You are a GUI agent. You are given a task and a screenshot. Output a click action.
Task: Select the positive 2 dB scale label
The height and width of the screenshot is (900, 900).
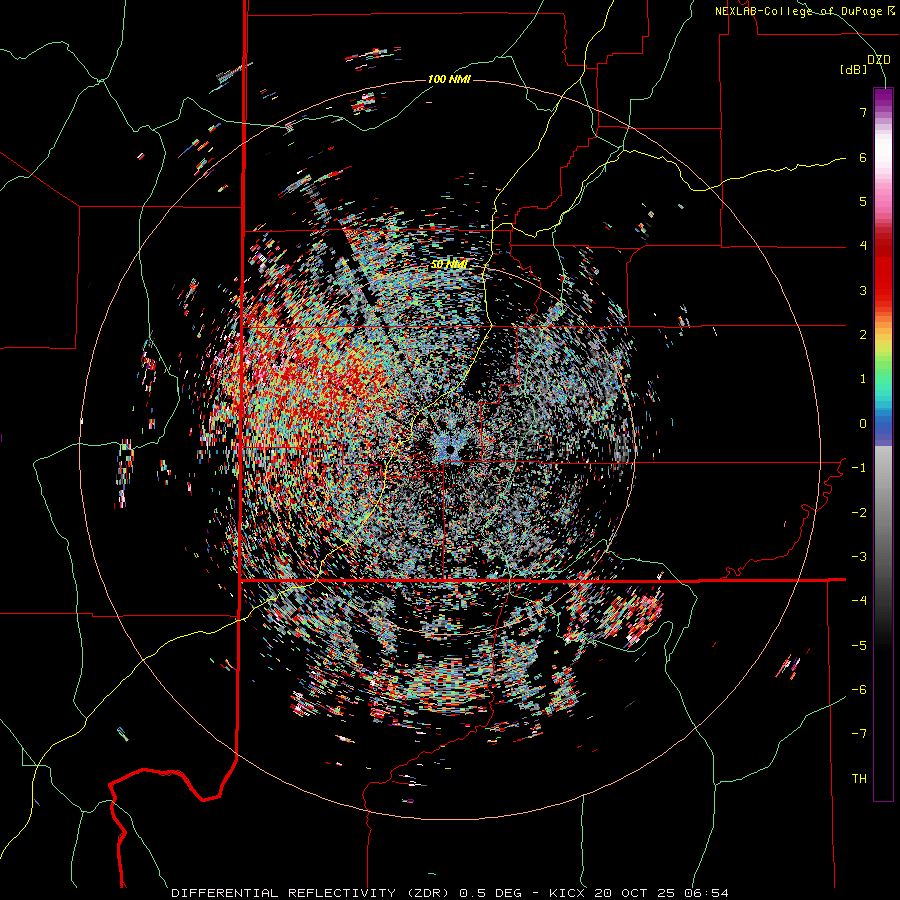[863, 335]
